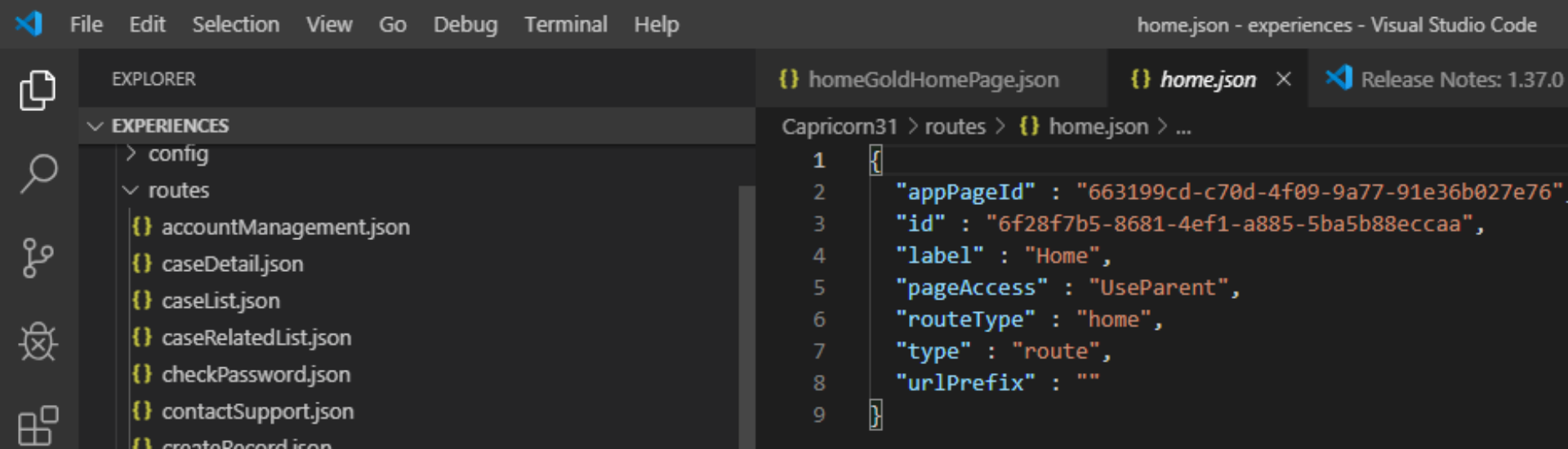Screen dimensions: 1568x449
Task: Click JSON icon beside accountManagement.json
Action: tap(142, 226)
